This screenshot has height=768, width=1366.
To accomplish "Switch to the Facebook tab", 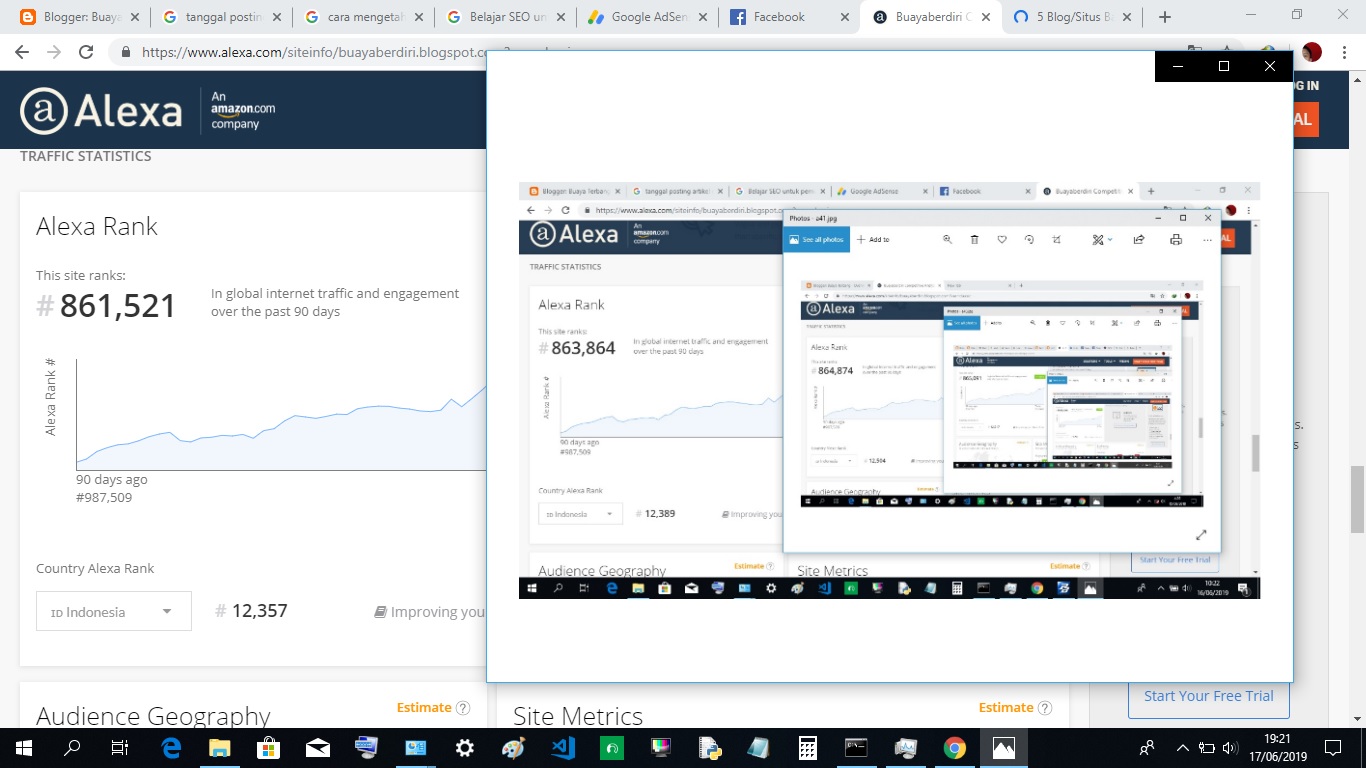I will [791, 17].
